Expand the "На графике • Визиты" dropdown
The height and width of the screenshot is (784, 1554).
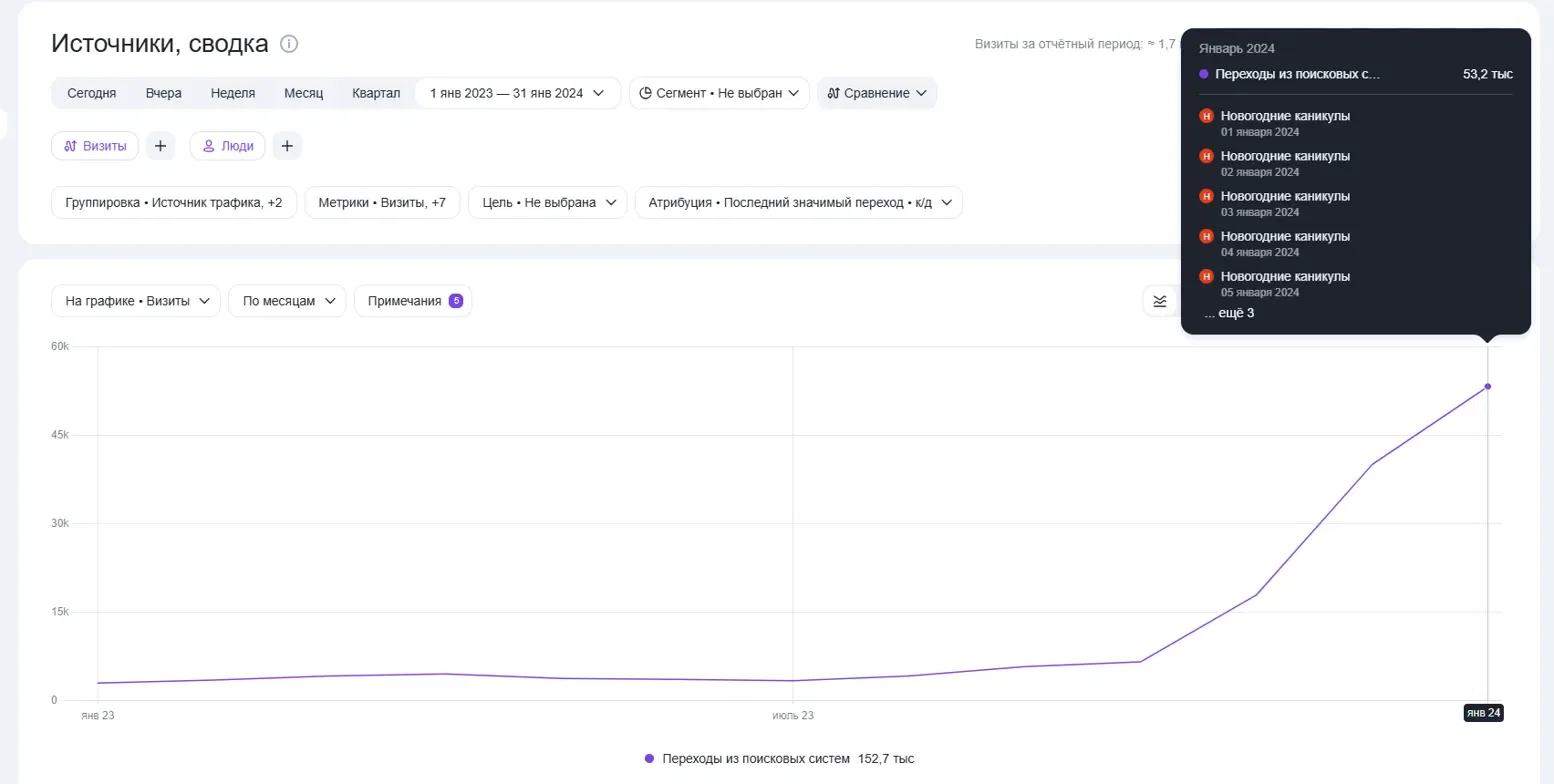[136, 301]
